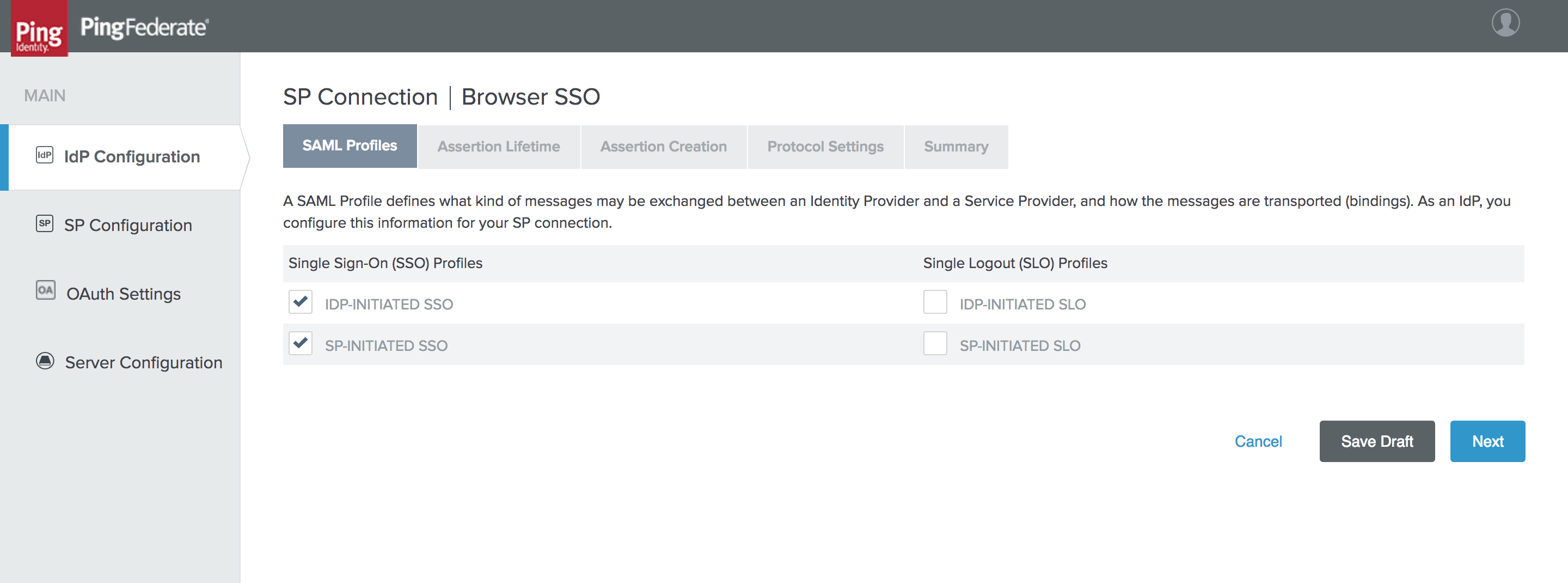Screen dimensions: 1568x583
Task: Switch to the SAML Profiles tab
Action: (x=350, y=146)
